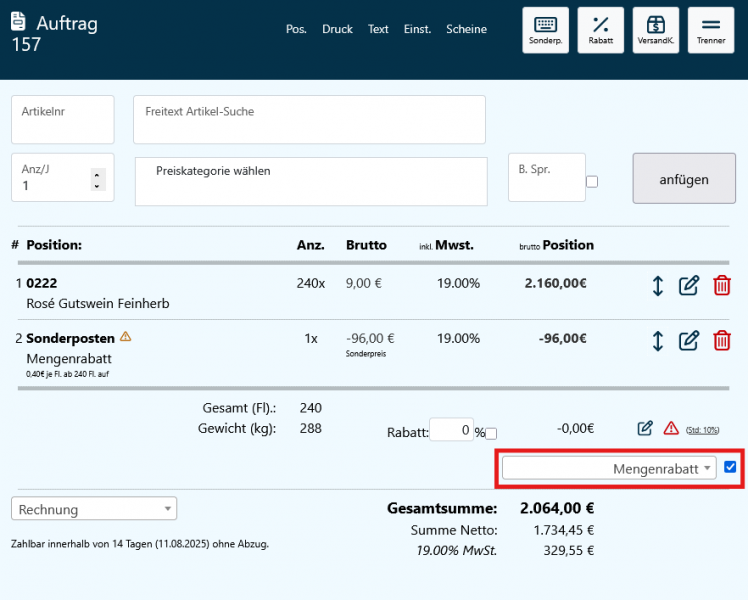This screenshot has height=600, width=748.
Task: Insert a separator with Trenner icon
Action: 711,30
